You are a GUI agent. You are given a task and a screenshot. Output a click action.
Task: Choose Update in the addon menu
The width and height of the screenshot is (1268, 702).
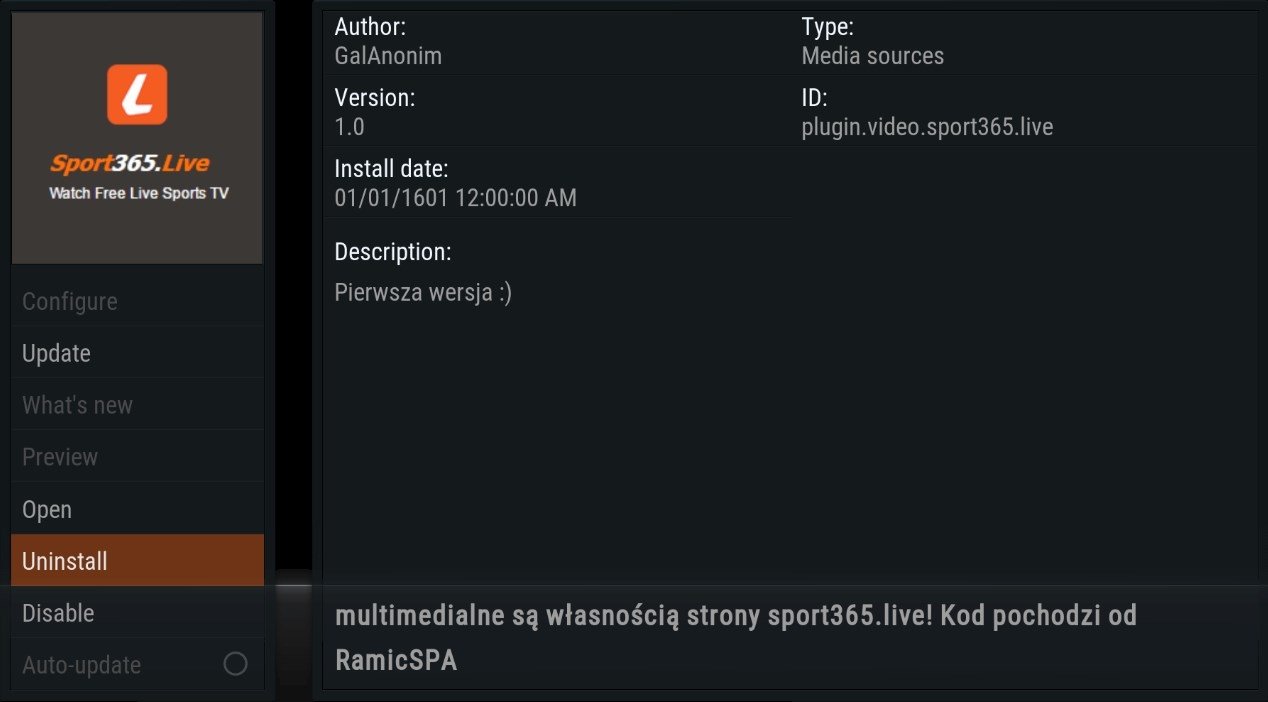click(x=138, y=353)
